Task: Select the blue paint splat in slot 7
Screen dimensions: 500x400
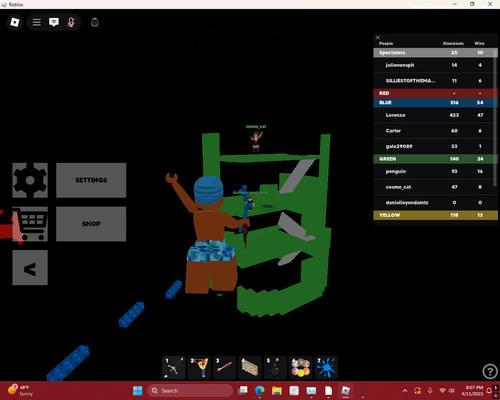Action: [x=326, y=367]
